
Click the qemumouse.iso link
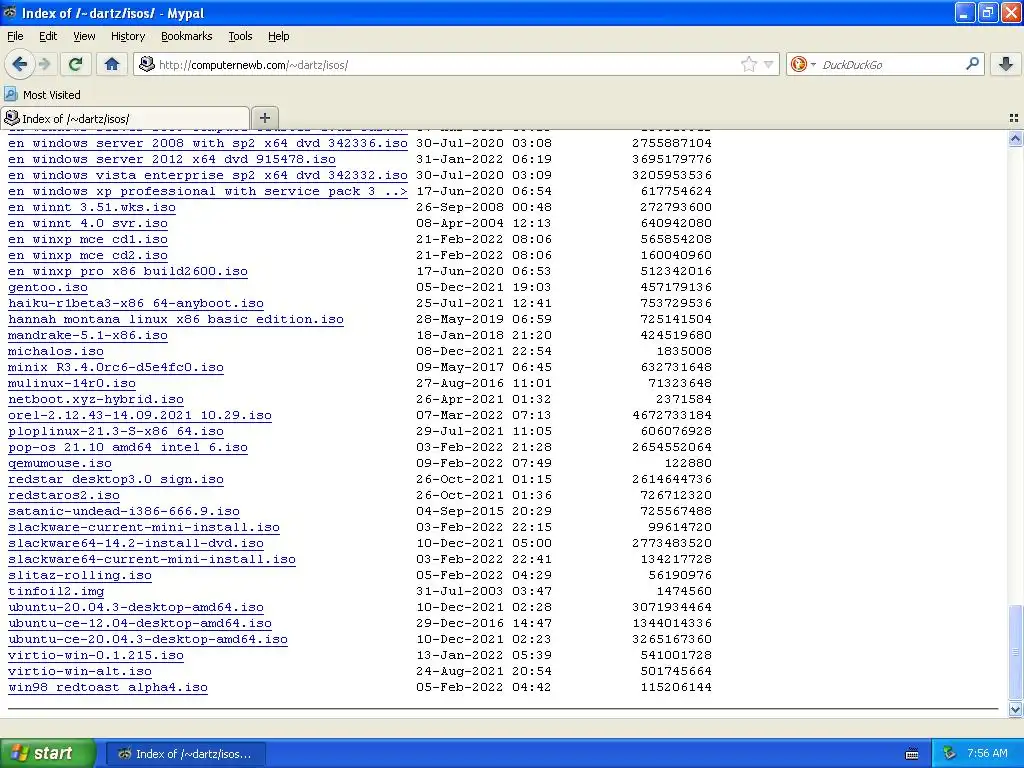pyautogui.click(x=59, y=463)
